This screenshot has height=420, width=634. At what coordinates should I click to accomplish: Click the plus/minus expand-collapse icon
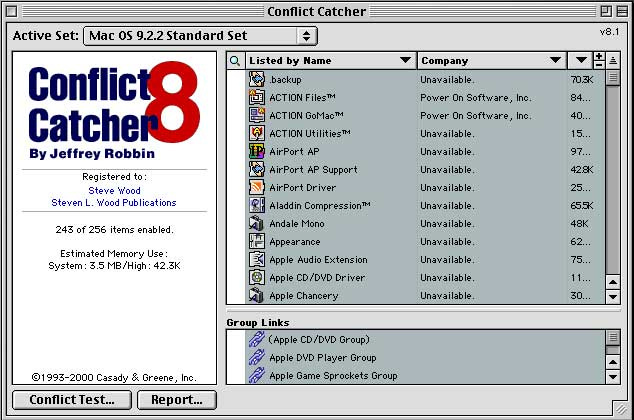click(x=599, y=61)
